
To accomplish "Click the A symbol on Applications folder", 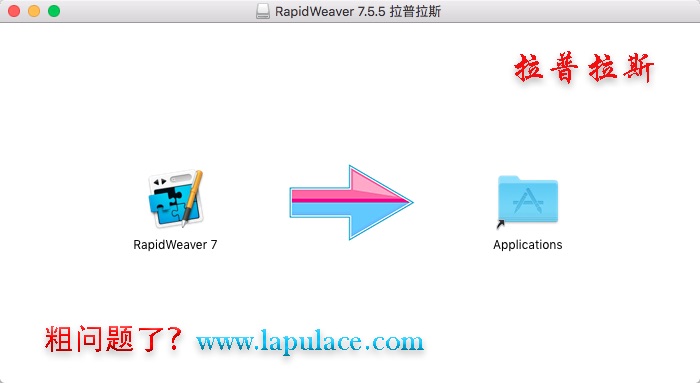I will pos(528,201).
